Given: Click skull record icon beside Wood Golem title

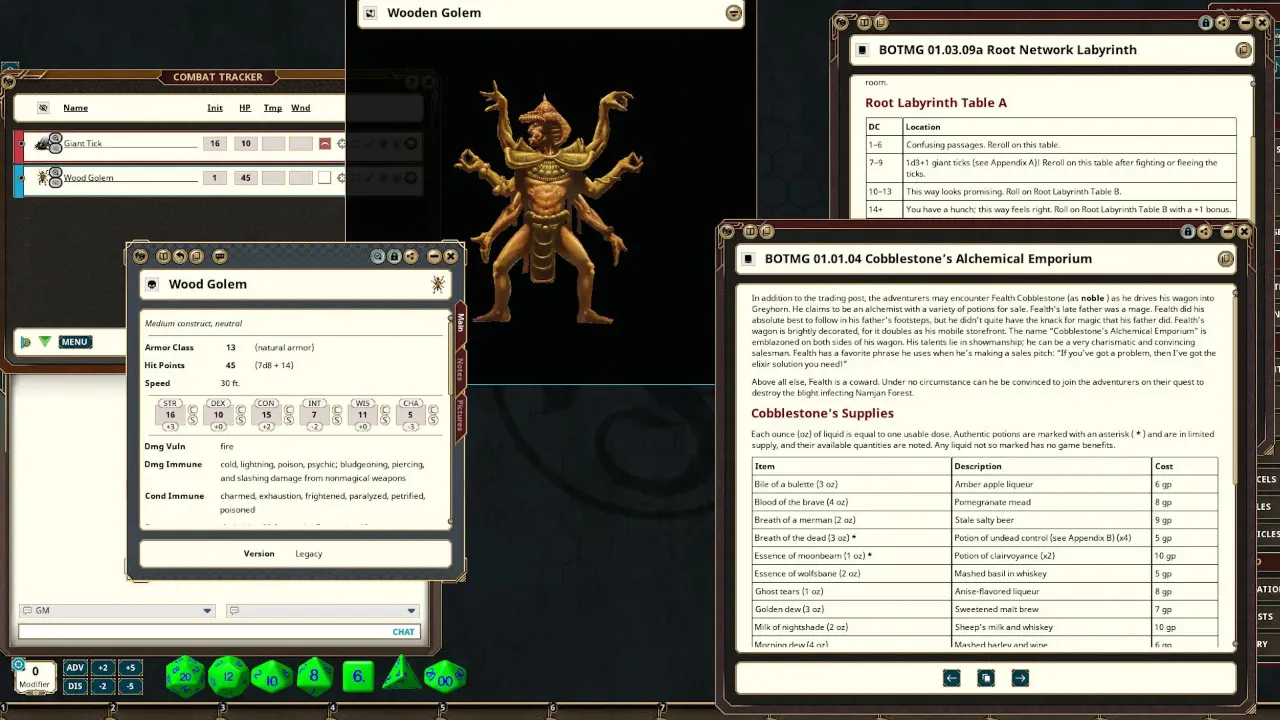Looking at the screenshot, I should point(152,285).
